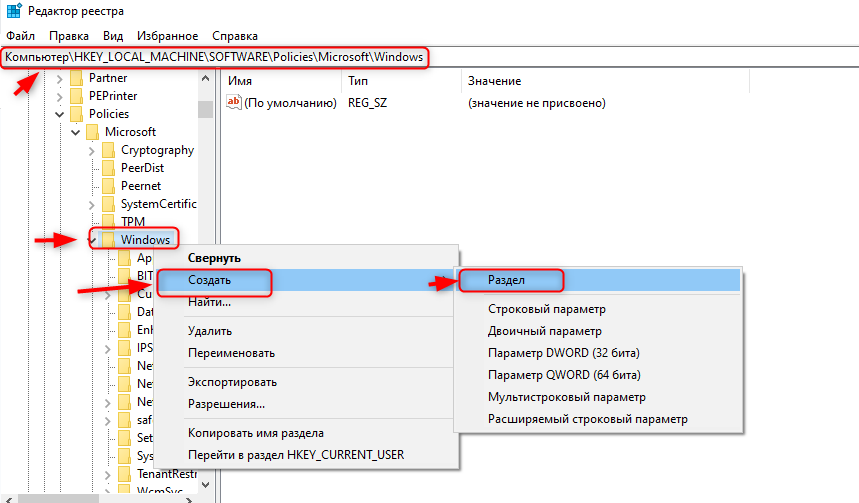This screenshot has width=859, height=503.
Task: Click the 'ab' string value icon
Action: click(x=234, y=102)
